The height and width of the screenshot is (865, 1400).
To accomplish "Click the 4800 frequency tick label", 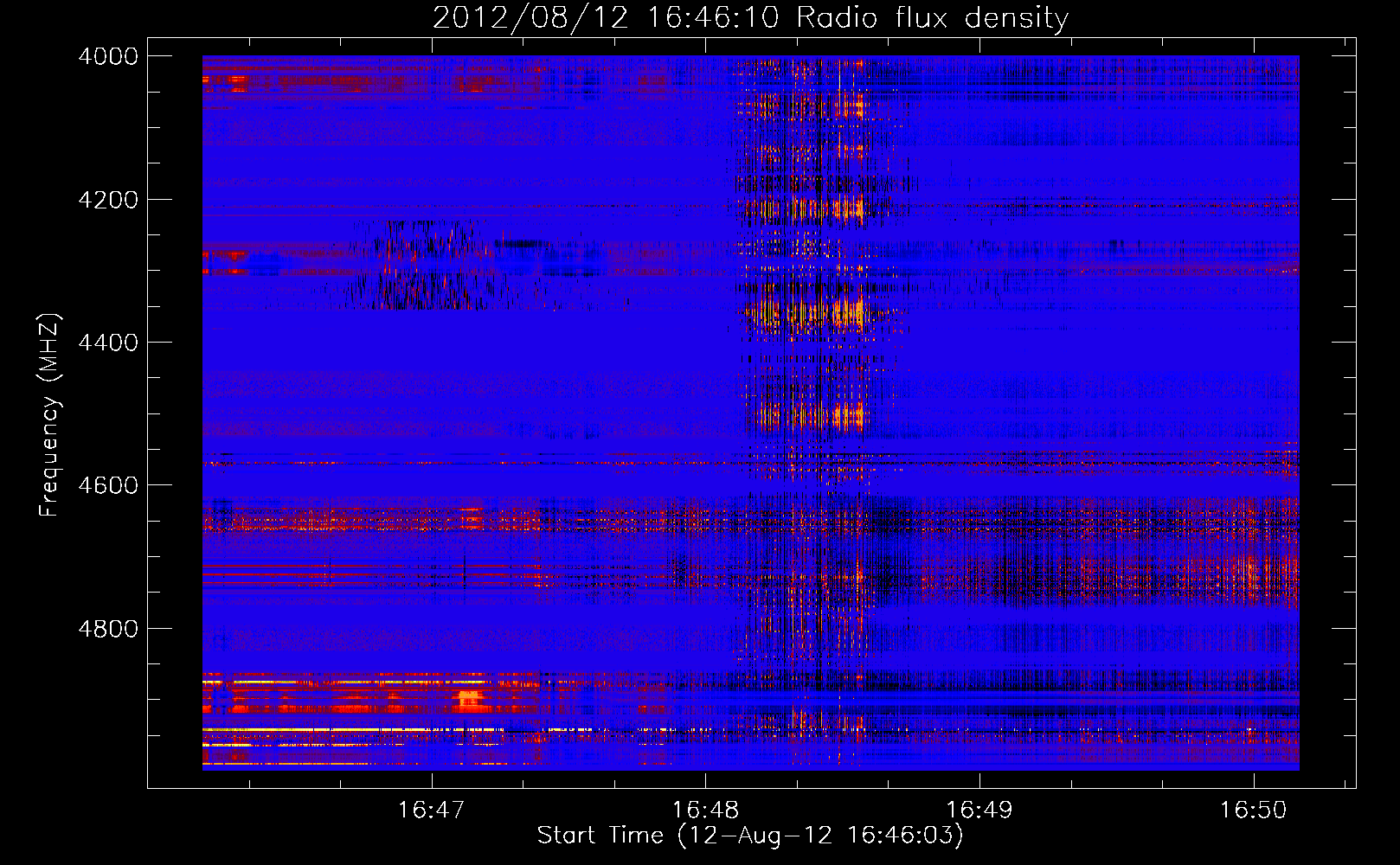I will (x=108, y=629).
